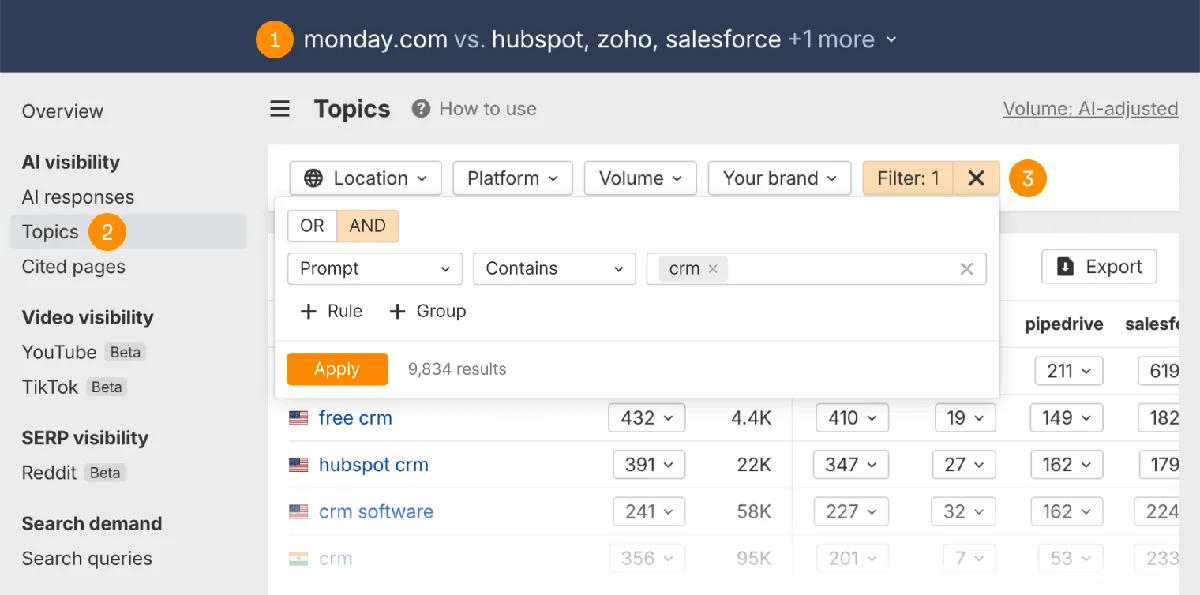The image size is (1200, 595).
Task: Open the Contains condition dropdown
Action: pyautogui.click(x=554, y=268)
